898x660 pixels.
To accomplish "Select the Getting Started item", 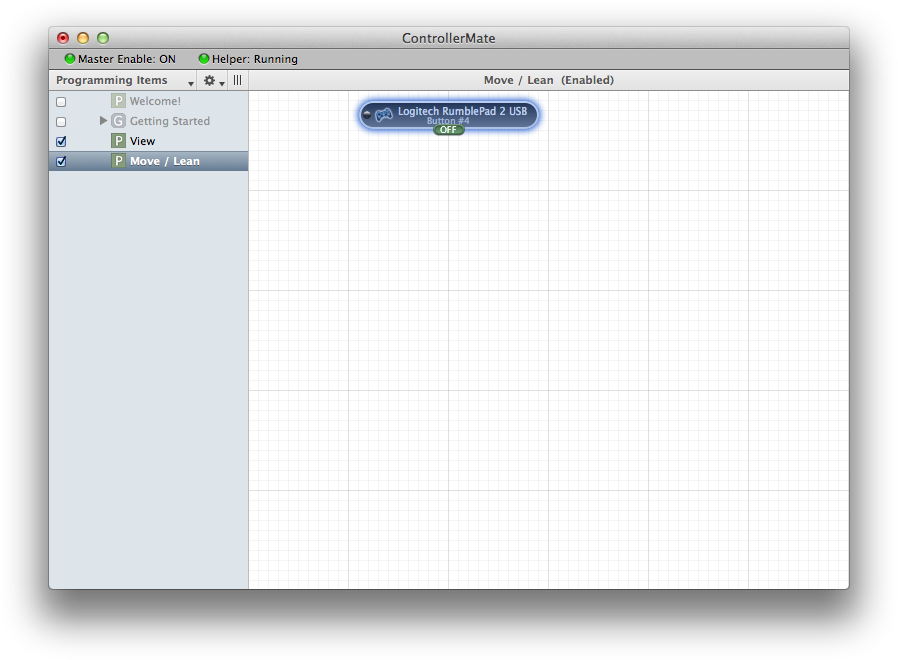I will pyautogui.click(x=170, y=121).
